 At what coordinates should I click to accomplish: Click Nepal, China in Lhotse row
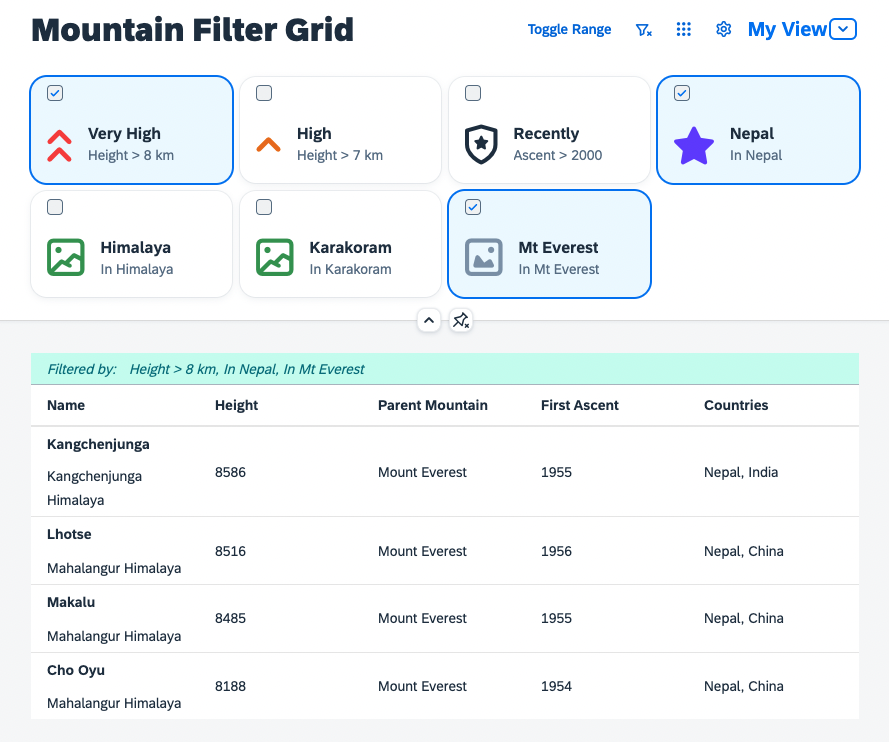click(744, 552)
